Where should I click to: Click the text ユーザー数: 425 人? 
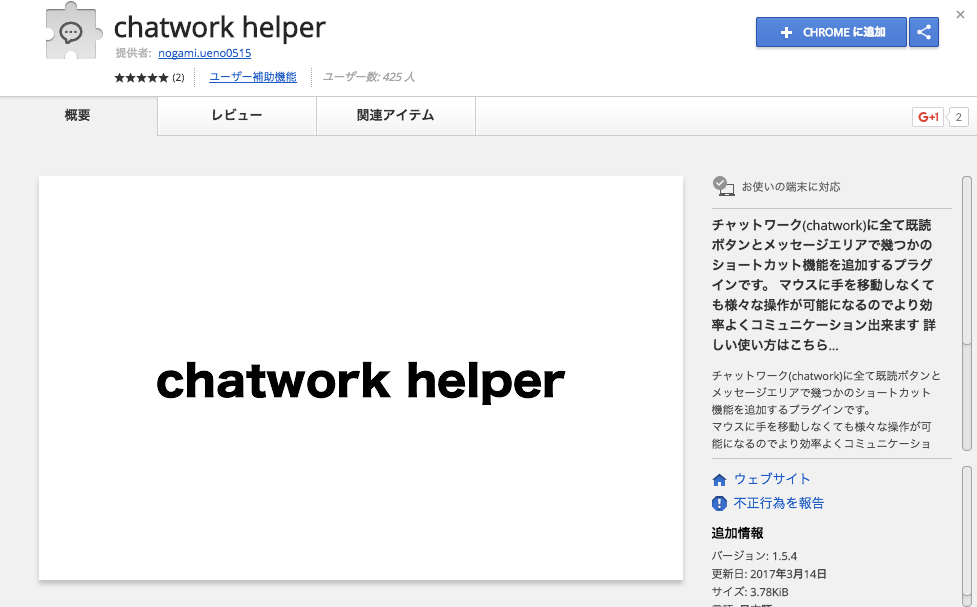pos(369,77)
